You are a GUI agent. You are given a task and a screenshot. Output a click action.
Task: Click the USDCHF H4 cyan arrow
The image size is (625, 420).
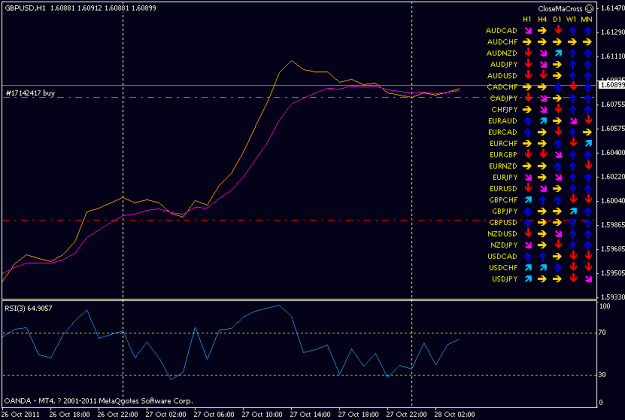pyautogui.click(x=543, y=267)
